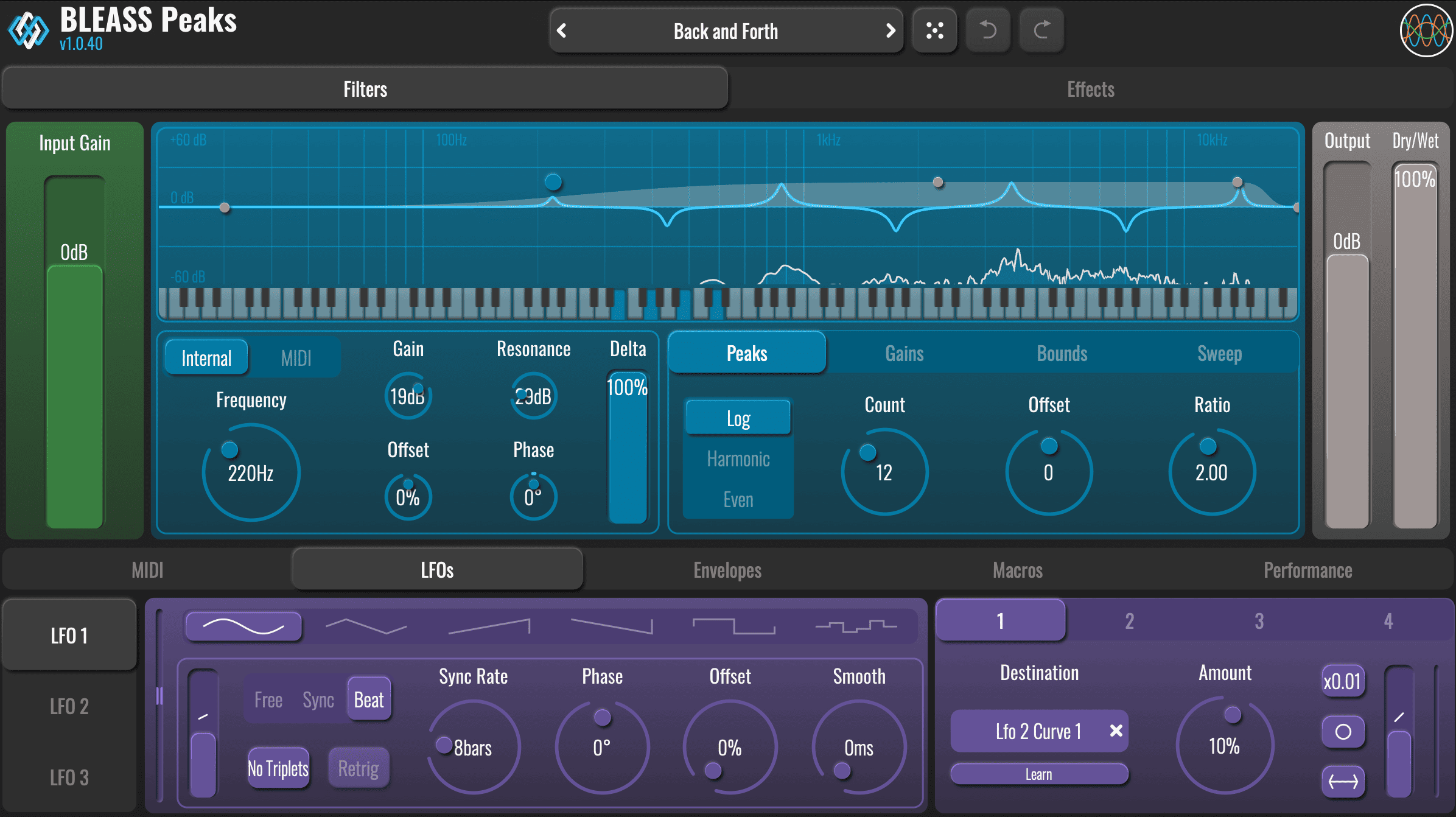Enable the Retrig toggle
The width and height of the screenshot is (1456, 817).
pos(359,768)
